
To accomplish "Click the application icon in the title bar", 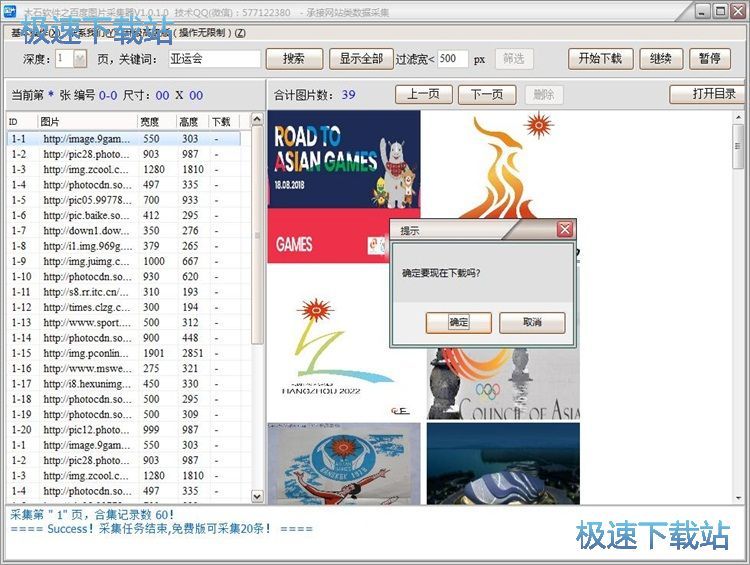I will pos(10,11).
